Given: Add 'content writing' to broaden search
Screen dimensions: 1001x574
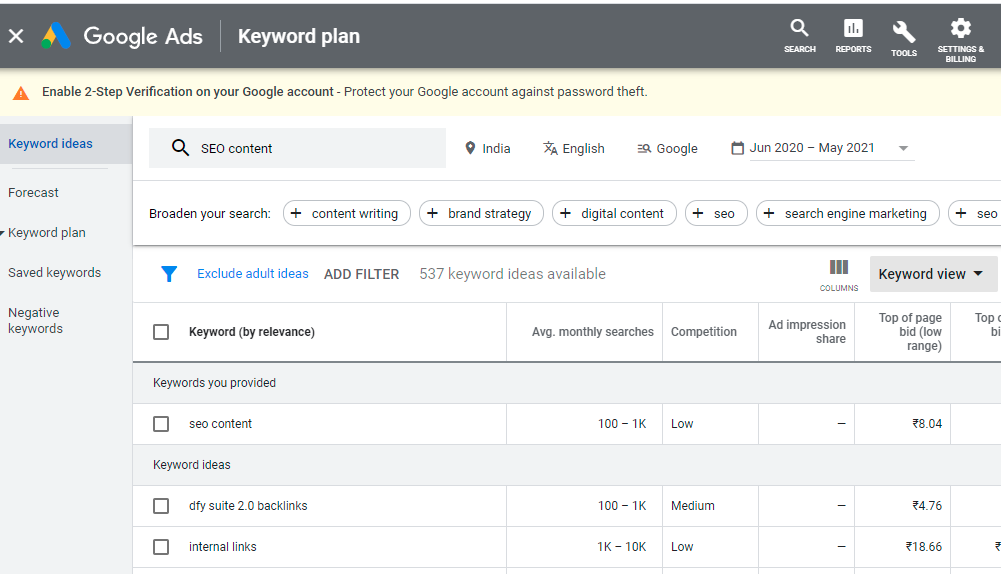Looking at the screenshot, I should (347, 213).
